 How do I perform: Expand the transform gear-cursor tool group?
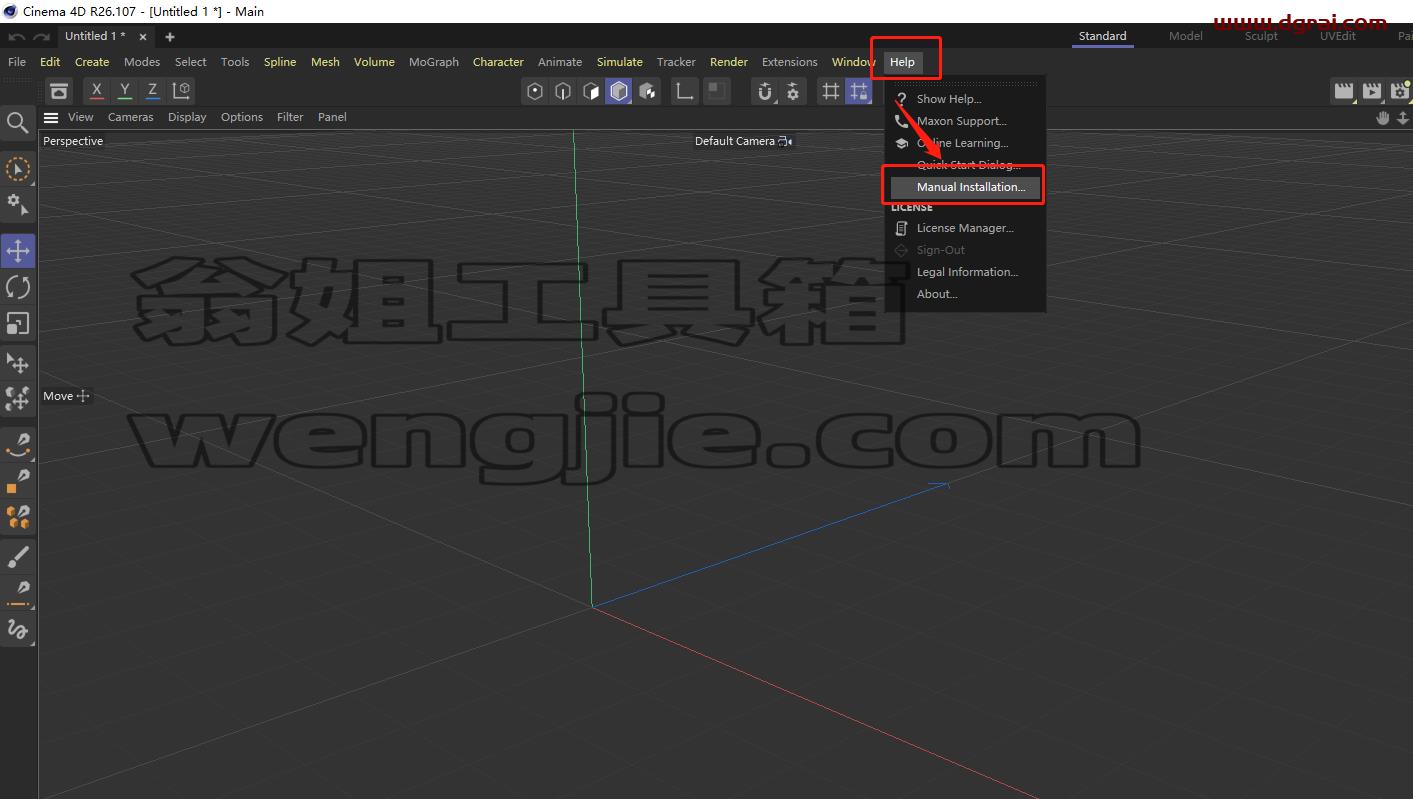tap(18, 204)
